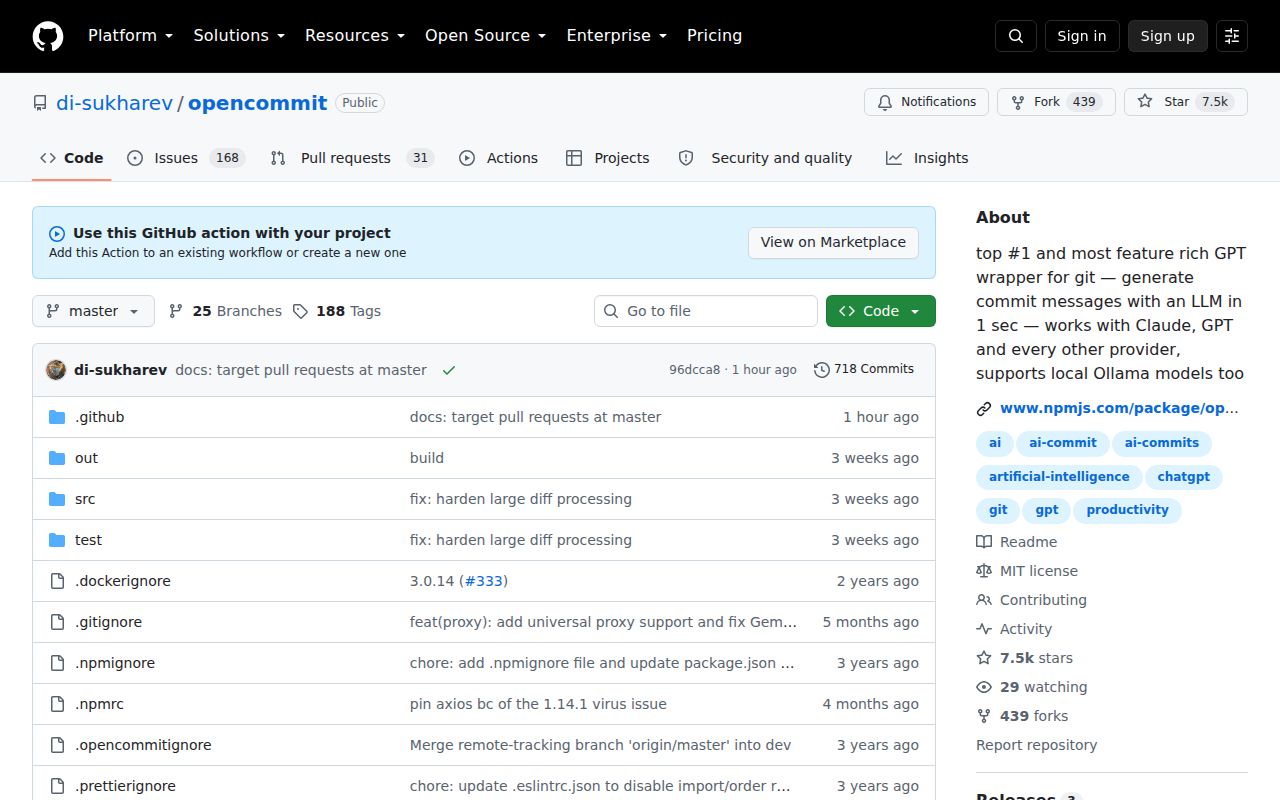Screen dimensions: 1280x800
Task: Open the .npmignore file
Action: coord(115,663)
